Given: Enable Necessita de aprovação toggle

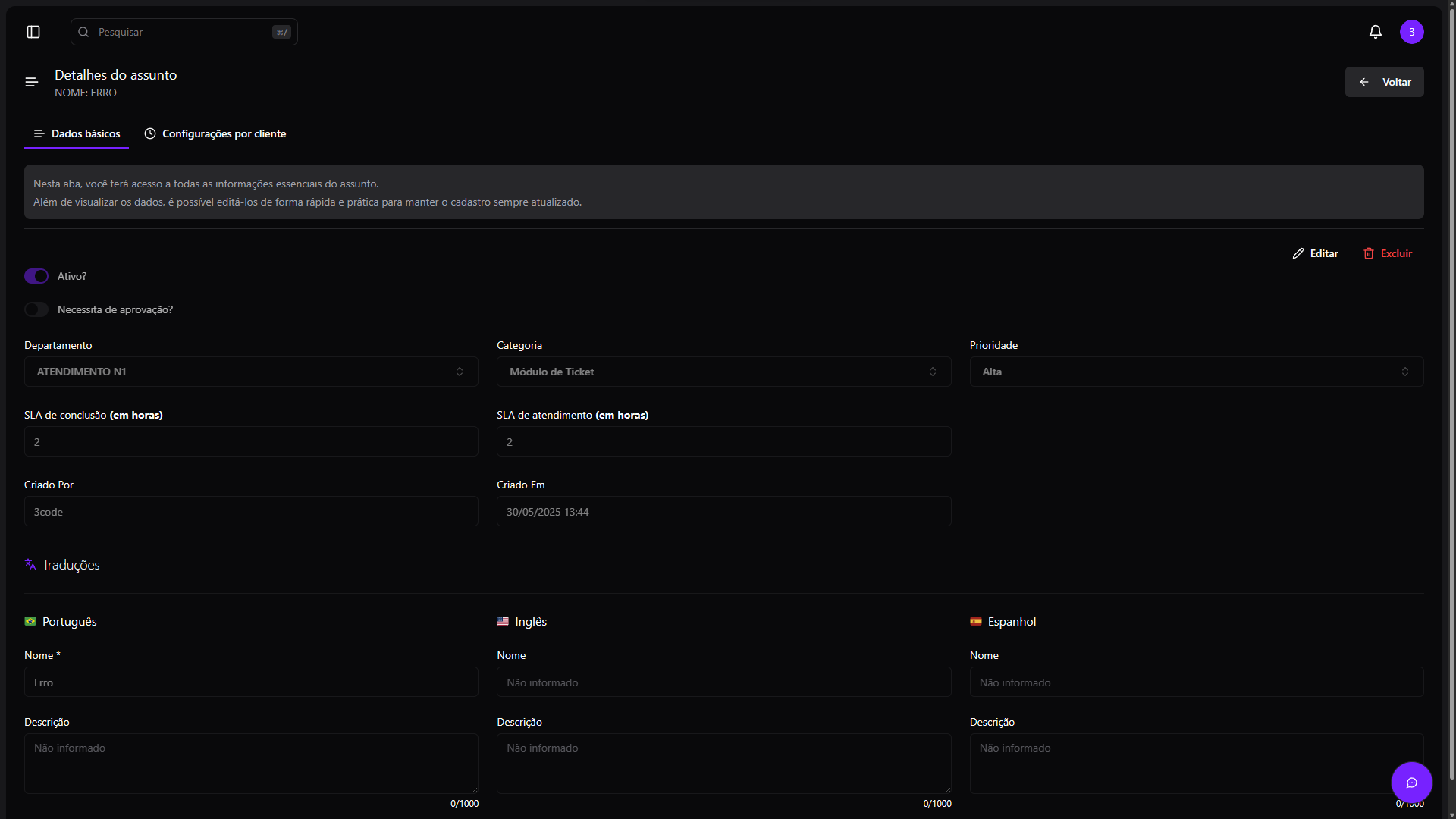Looking at the screenshot, I should coord(36,309).
